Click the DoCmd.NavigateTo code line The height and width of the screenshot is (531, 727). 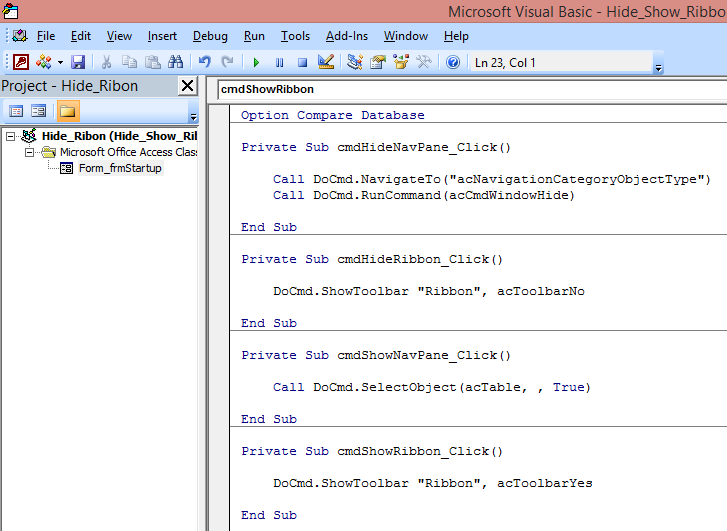coord(491,179)
